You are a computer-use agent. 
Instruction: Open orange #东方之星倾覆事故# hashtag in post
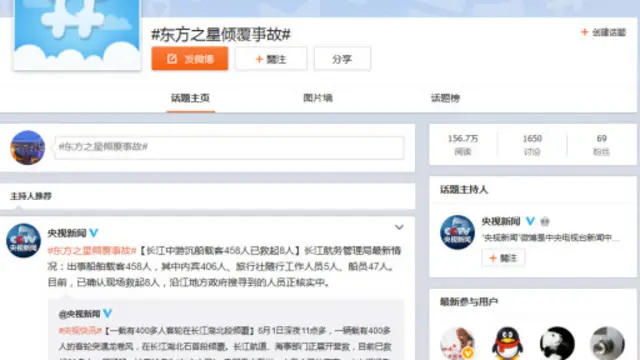pyautogui.click(x=92, y=250)
